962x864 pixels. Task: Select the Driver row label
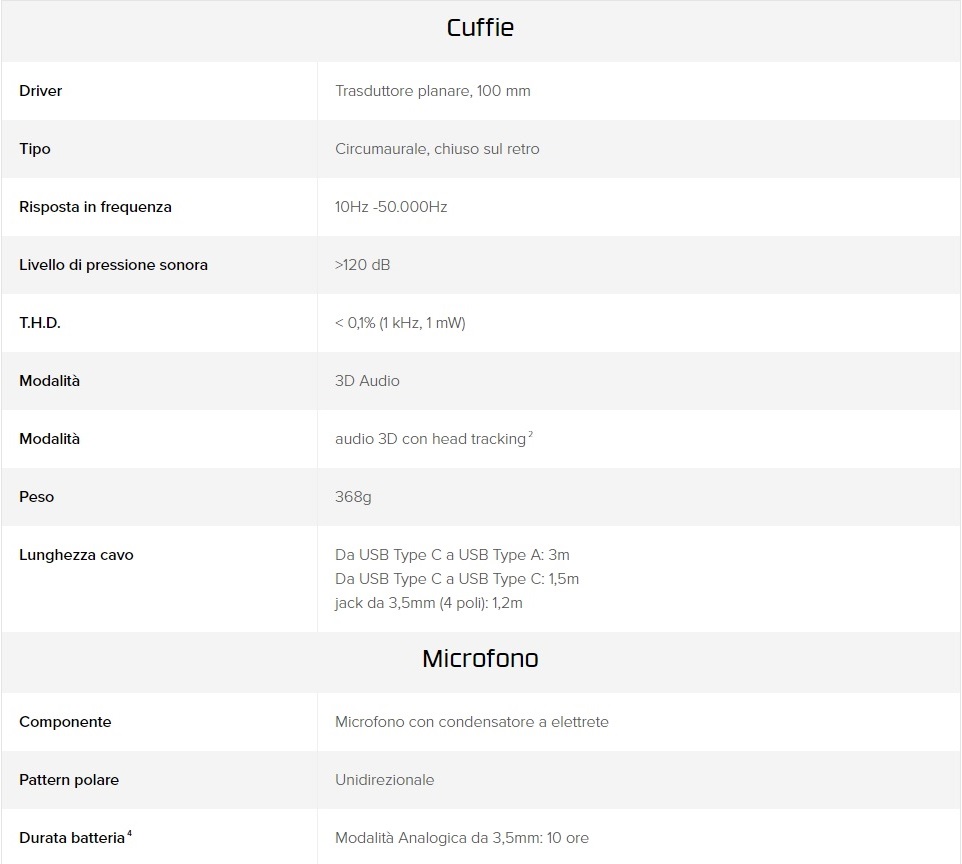coord(41,91)
